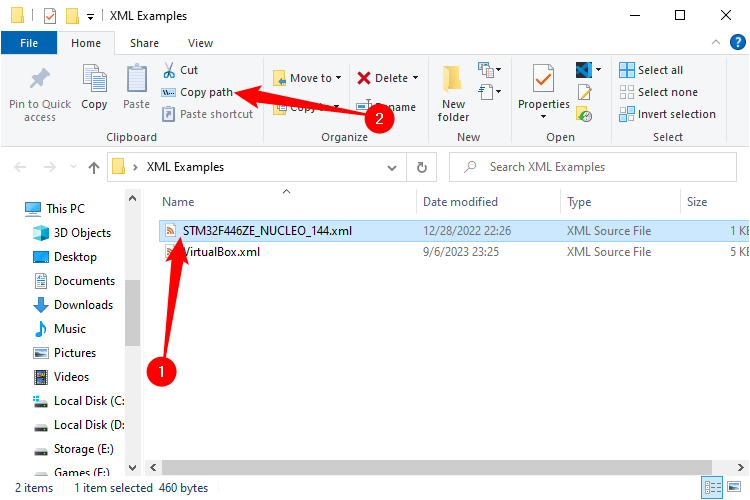Click the New folder quick access toolbar icon
The image size is (750, 500).
(x=72, y=15)
